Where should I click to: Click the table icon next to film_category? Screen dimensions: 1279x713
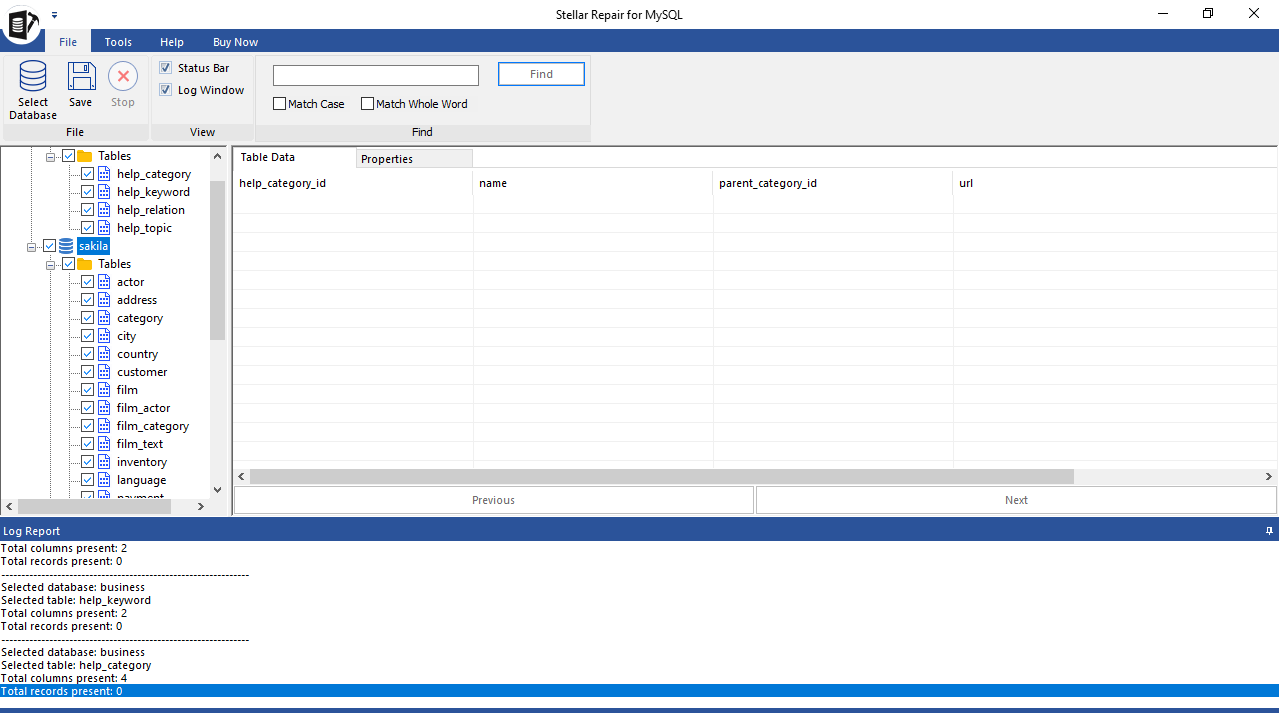[x=104, y=426]
